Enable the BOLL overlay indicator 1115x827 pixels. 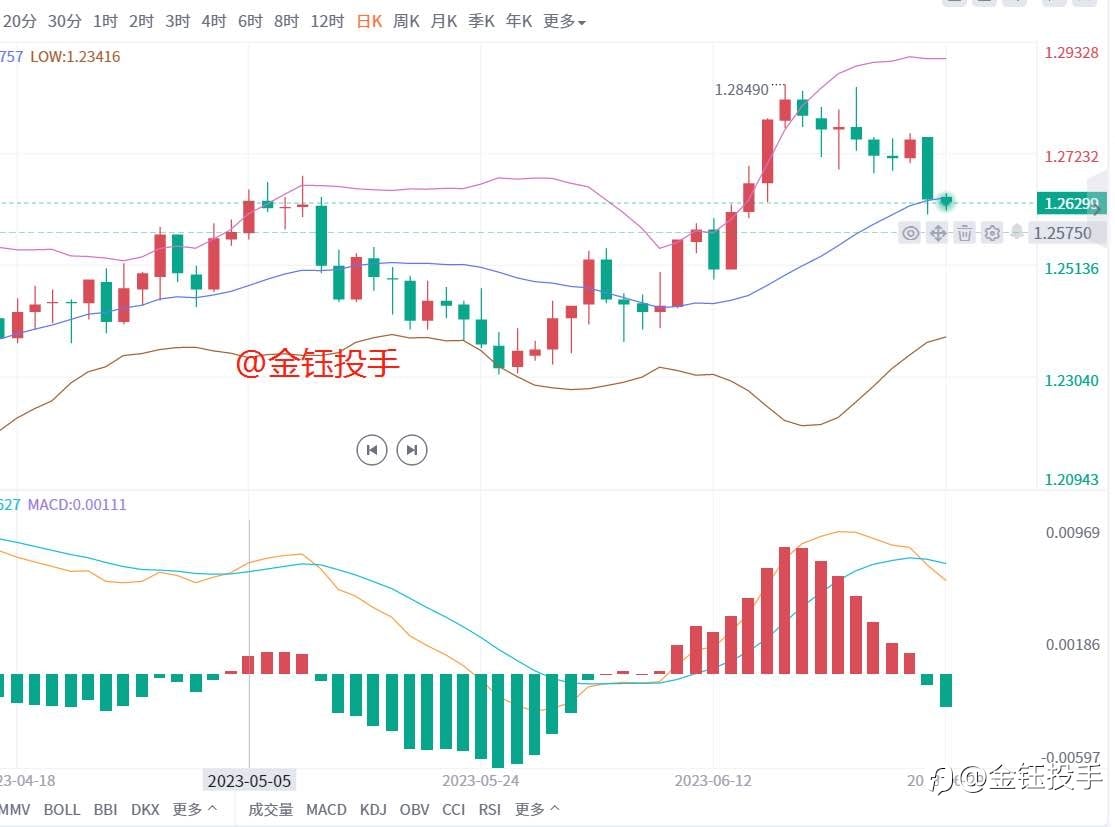click(x=62, y=809)
